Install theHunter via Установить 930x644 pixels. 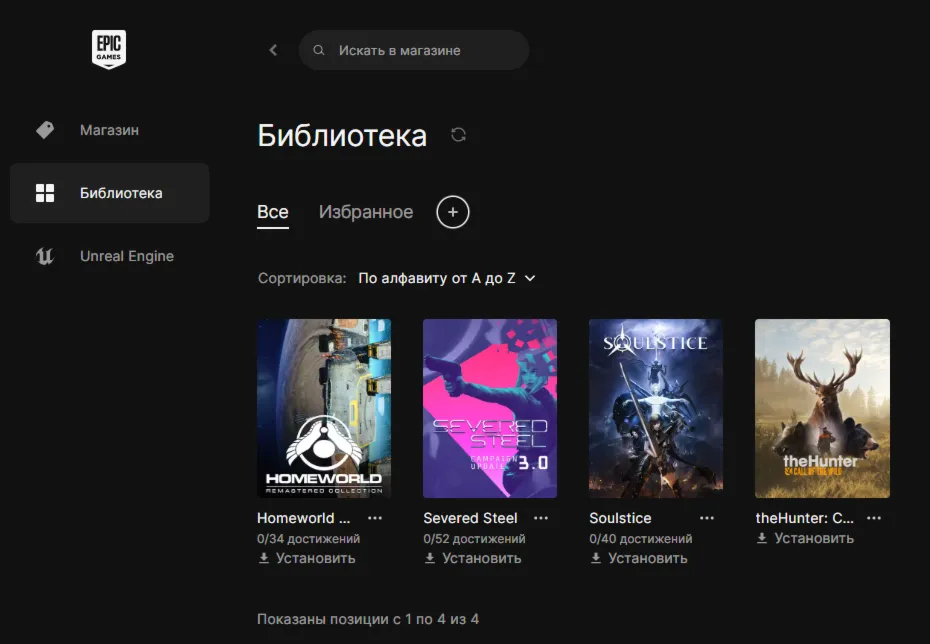tap(805, 538)
